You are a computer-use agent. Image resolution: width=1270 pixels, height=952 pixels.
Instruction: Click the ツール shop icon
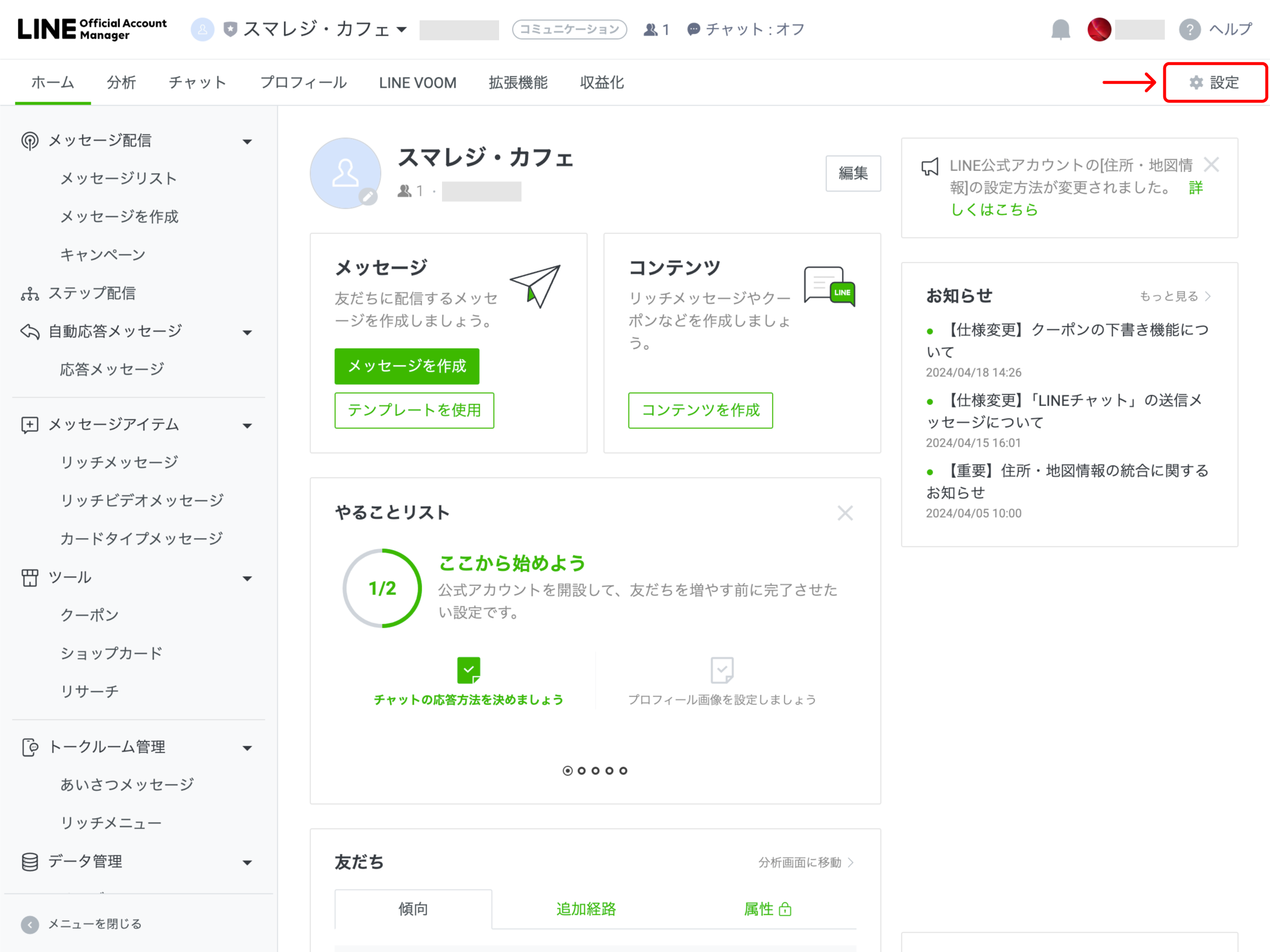30,577
